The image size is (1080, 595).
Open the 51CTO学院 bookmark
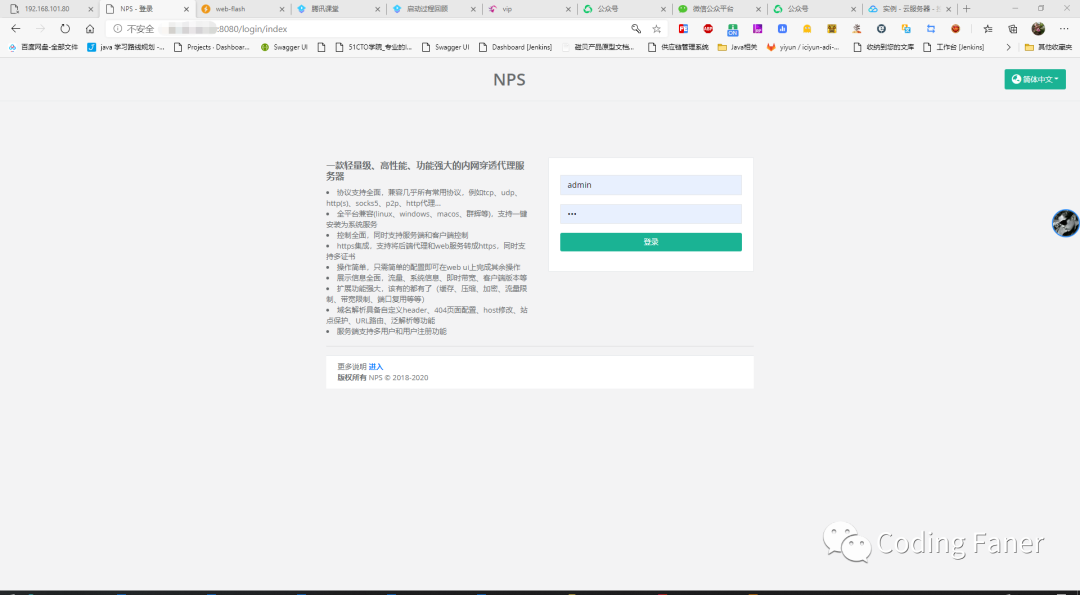[x=373, y=48]
